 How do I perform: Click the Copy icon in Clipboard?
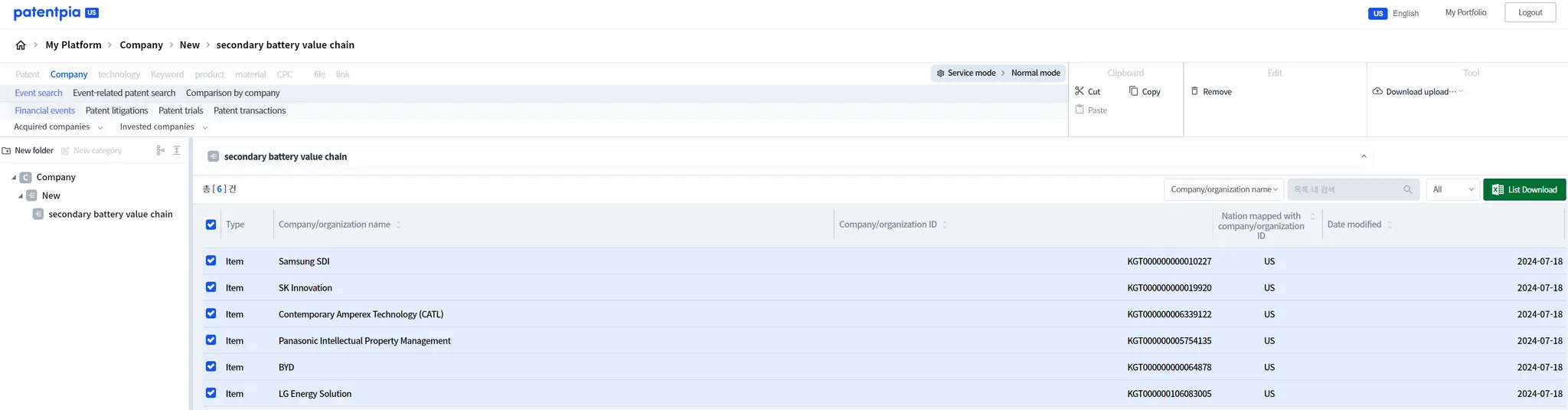point(1134,91)
